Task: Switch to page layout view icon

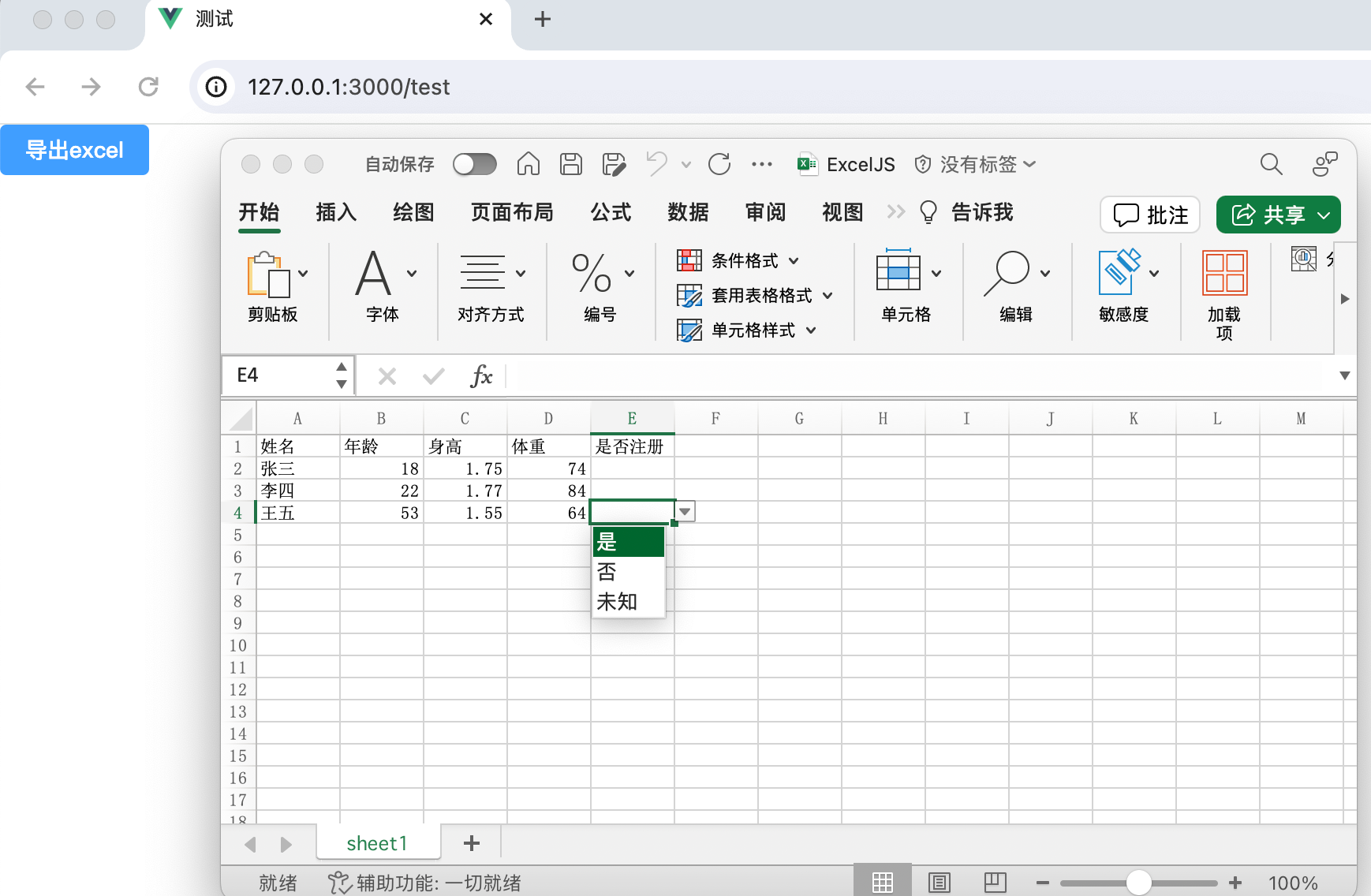Action: tap(940, 883)
